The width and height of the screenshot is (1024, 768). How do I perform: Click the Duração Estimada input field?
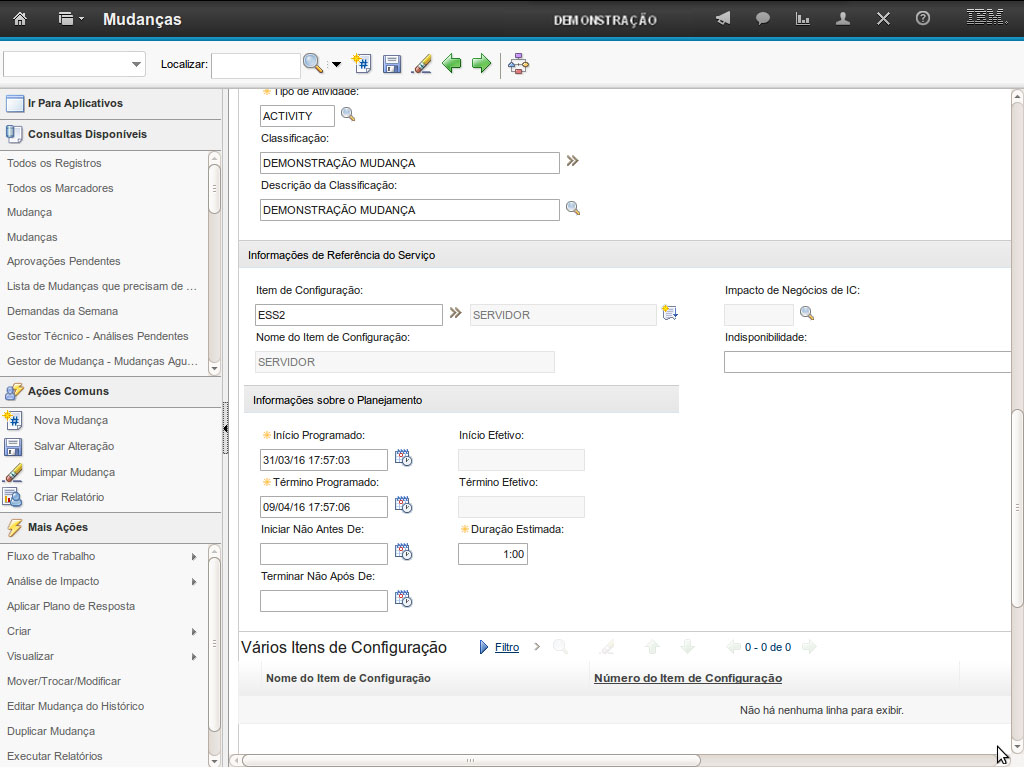[492, 554]
